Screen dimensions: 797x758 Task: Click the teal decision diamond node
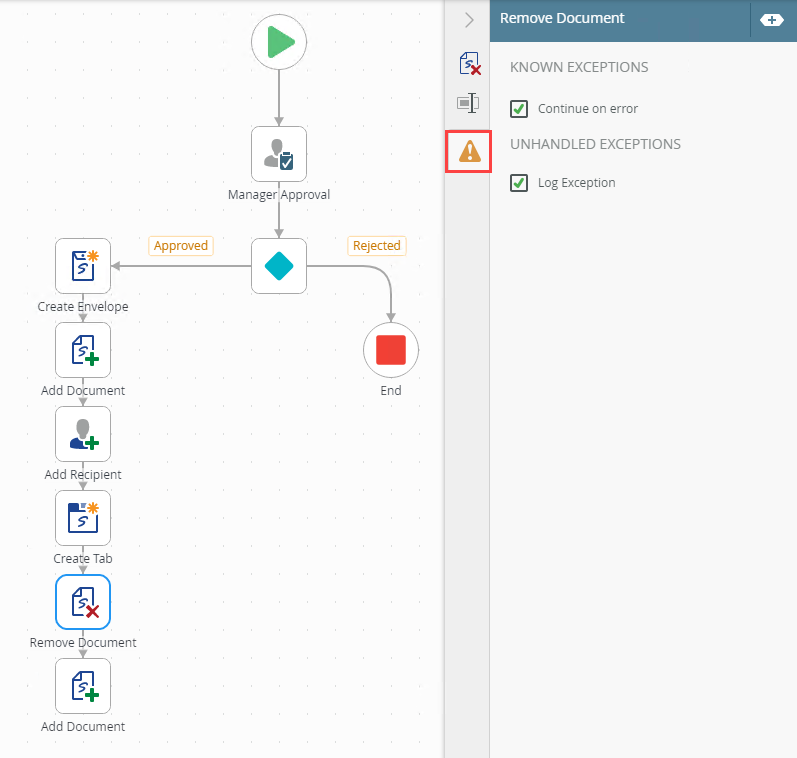[x=279, y=266]
